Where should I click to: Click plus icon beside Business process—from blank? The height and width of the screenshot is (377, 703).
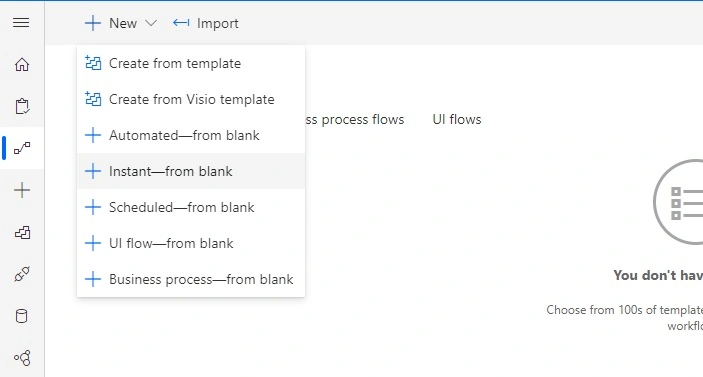click(x=93, y=279)
